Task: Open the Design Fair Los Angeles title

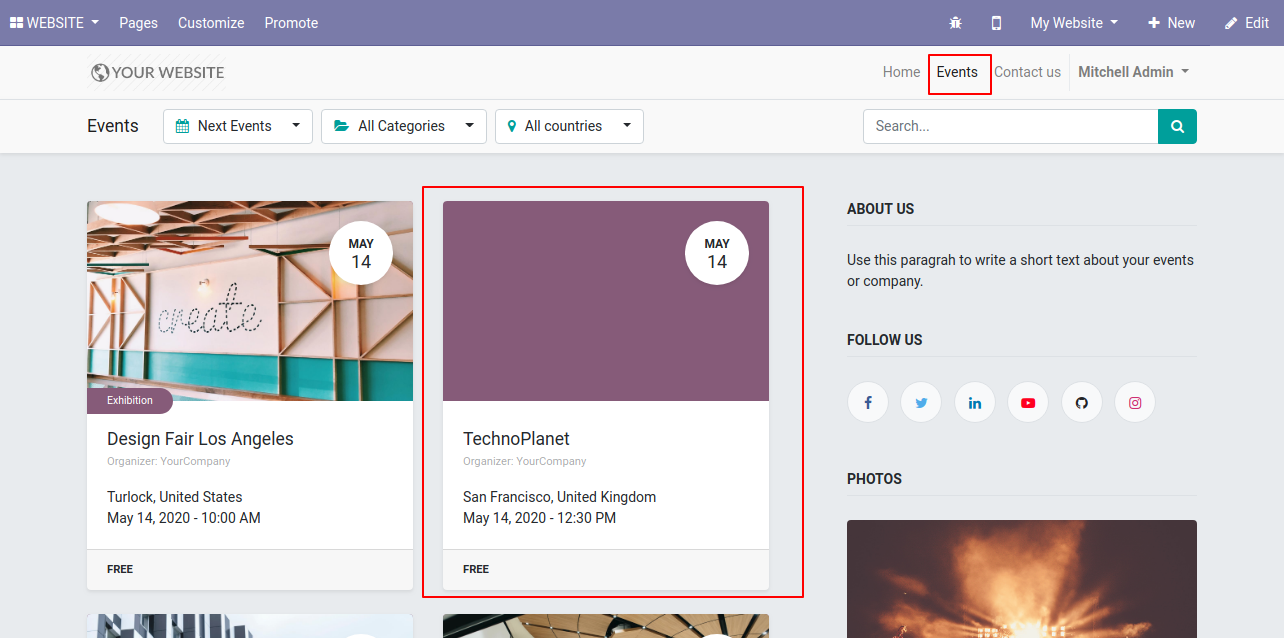Action: (200, 439)
